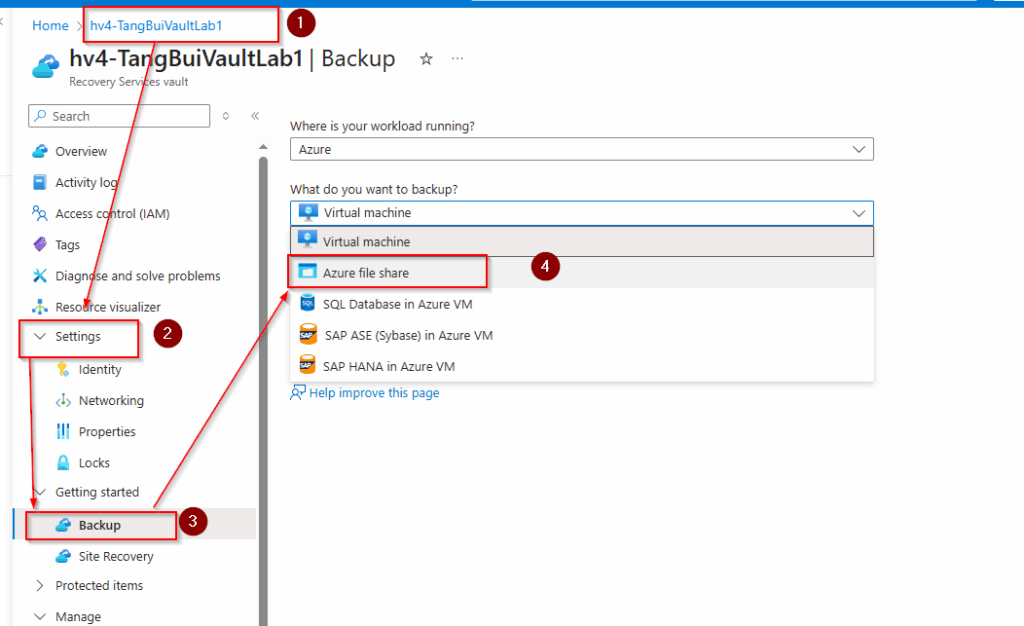Click the Locks padlock icon
Image resolution: width=1024 pixels, height=626 pixels.
click(63, 463)
